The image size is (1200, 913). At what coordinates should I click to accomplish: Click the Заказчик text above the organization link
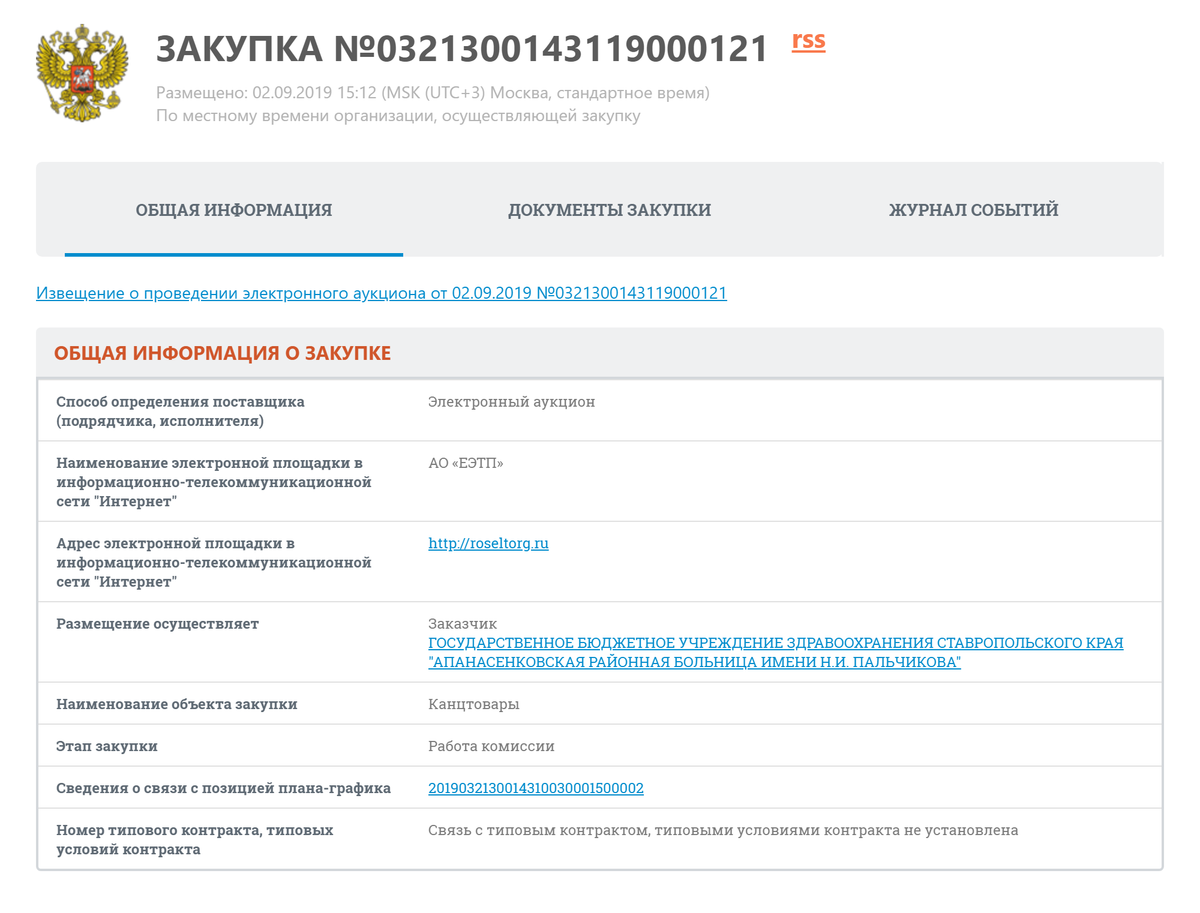pyautogui.click(x=462, y=624)
